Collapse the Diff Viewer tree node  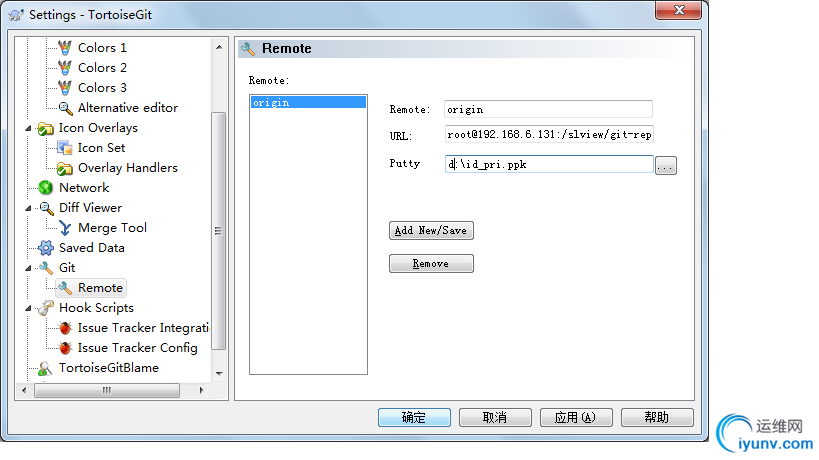29,208
